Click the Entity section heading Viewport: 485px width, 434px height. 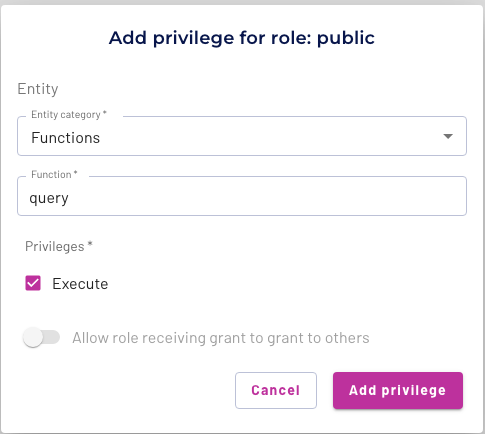pos(38,89)
